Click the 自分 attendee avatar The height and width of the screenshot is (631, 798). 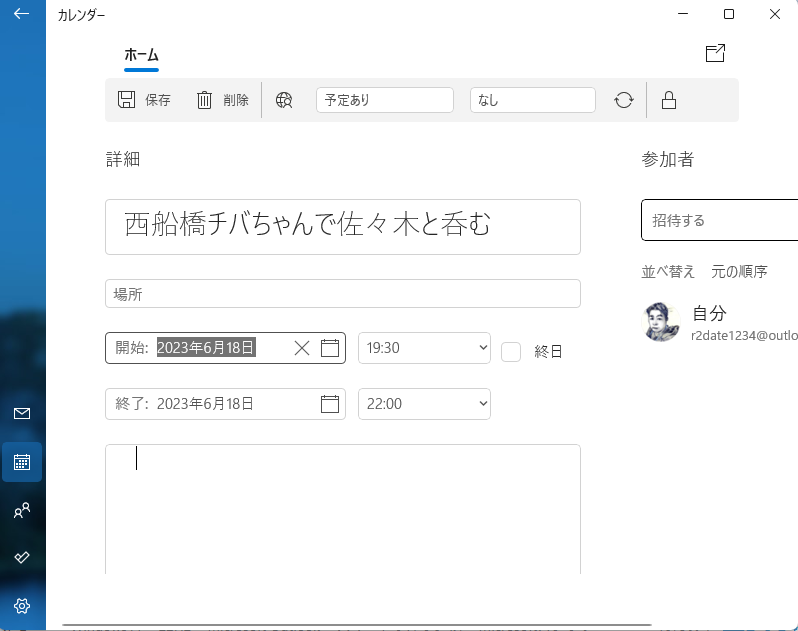[661, 322]
